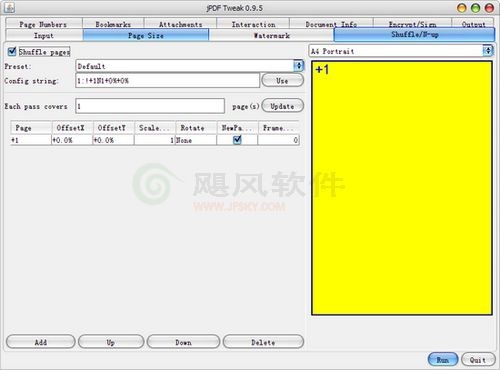Viewport: 500px width, 370px height.
Task: Click the Down button
Action: point(183,342)
